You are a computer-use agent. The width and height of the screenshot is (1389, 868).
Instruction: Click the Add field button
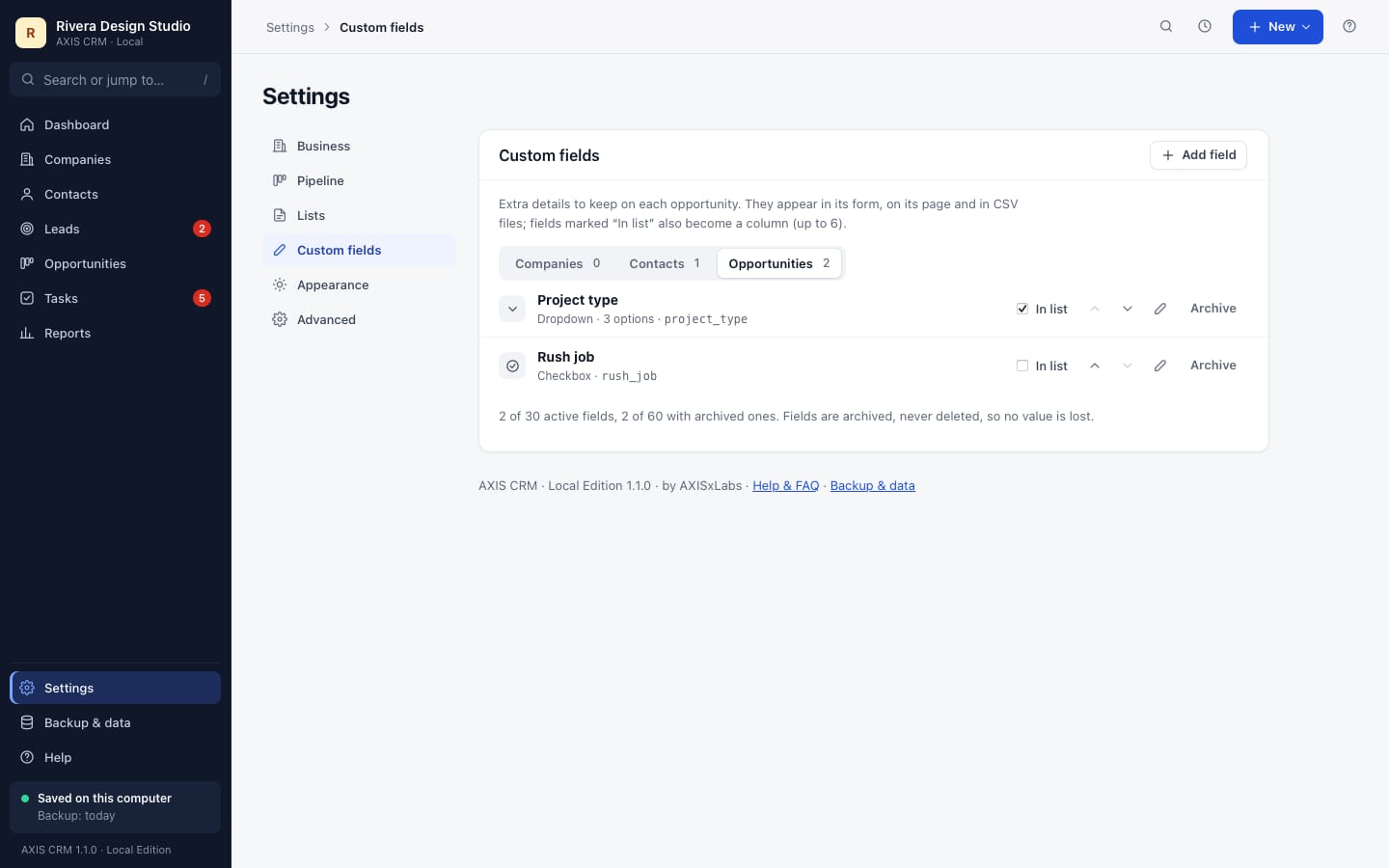point(1198,155)
